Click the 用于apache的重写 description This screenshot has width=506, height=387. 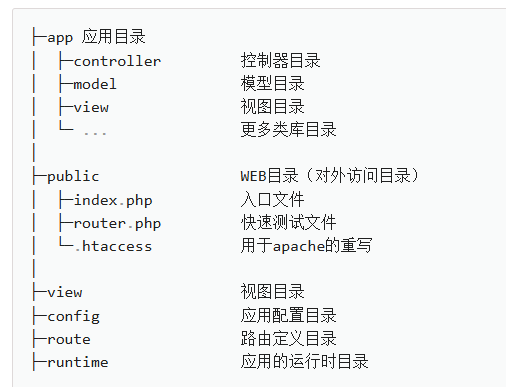coord(306,246)
